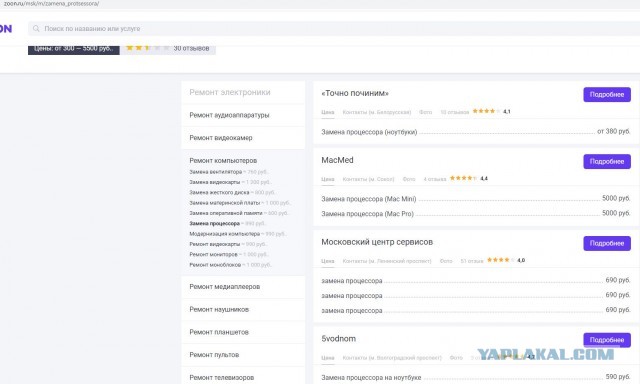Expand Ремонт медиаплееров in the sidebar
This screenshot has height=384, width=640.
[x=224, y=287]
